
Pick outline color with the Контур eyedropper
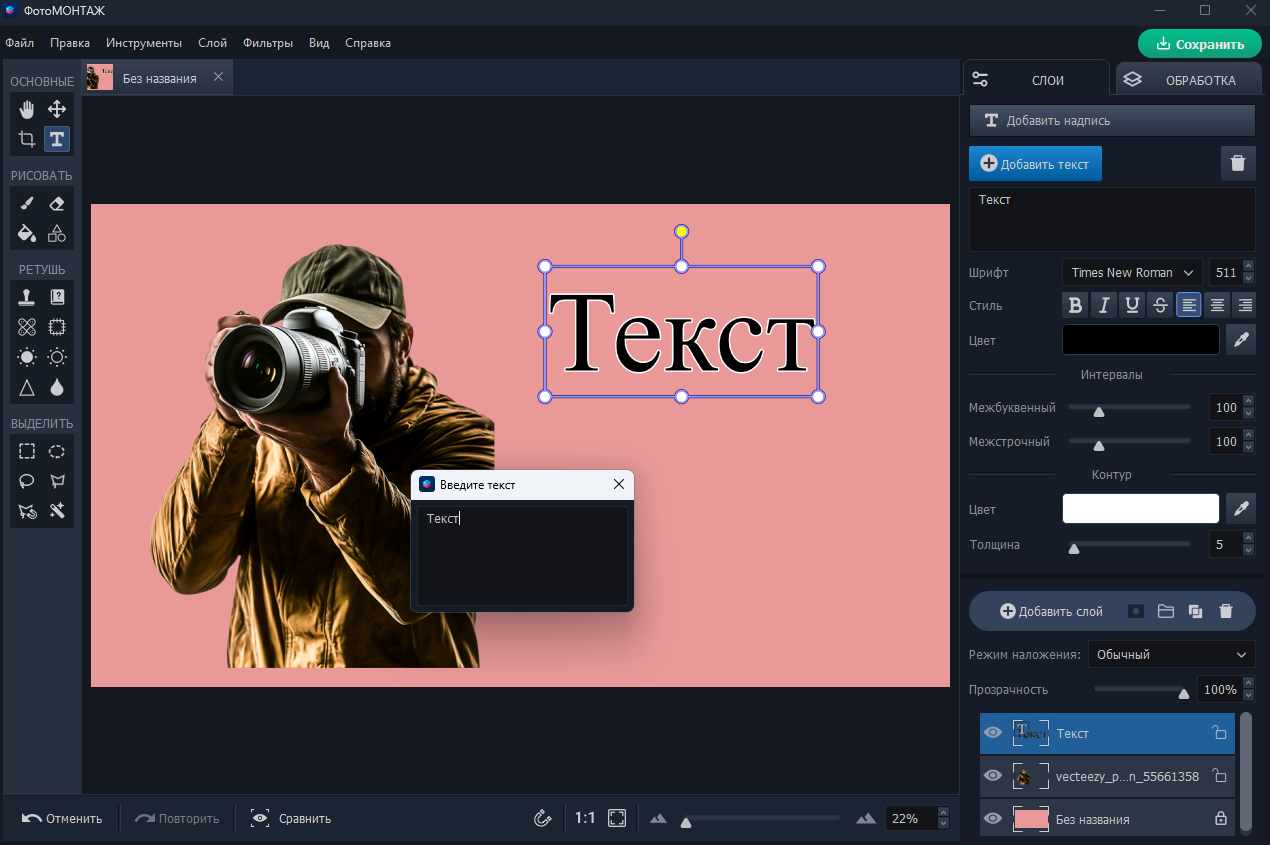click(x=1241, y=509)
